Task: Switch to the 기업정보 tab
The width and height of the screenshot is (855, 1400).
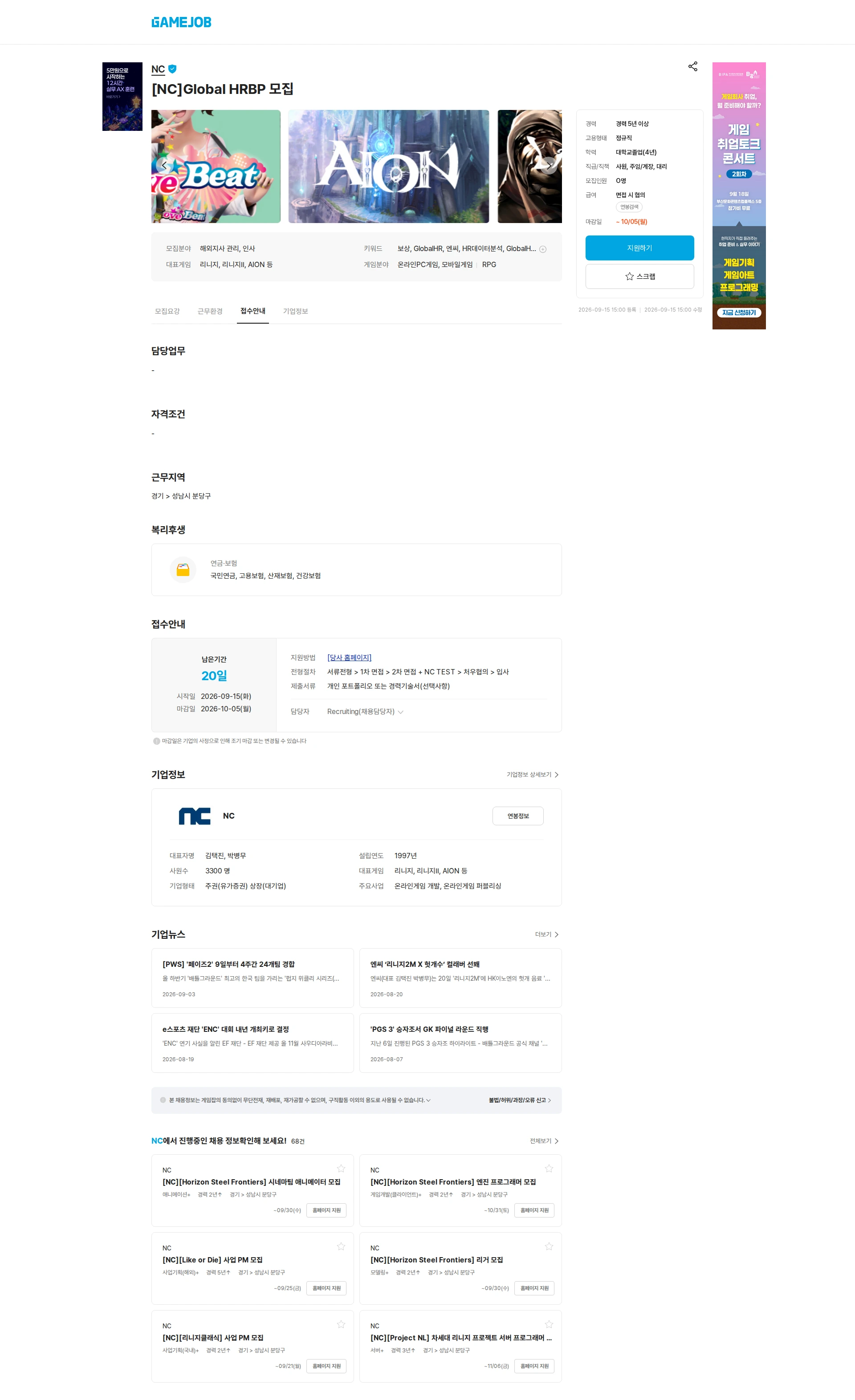Action: 296,311
